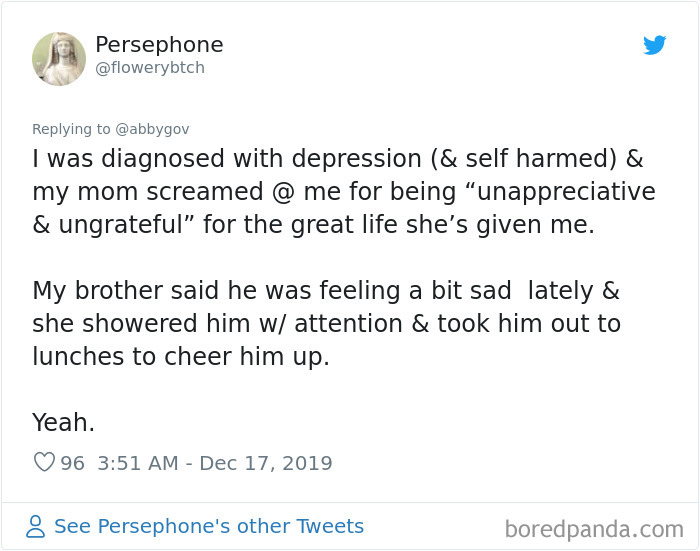Click the Dec 17, 2019 date
Screen dimensions: 700x551
click(265, 463)
